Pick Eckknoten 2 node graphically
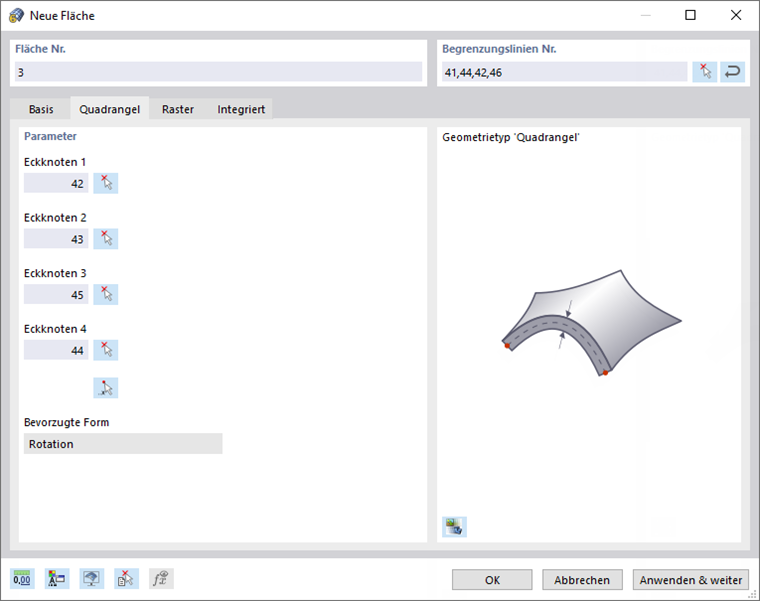 106,239
